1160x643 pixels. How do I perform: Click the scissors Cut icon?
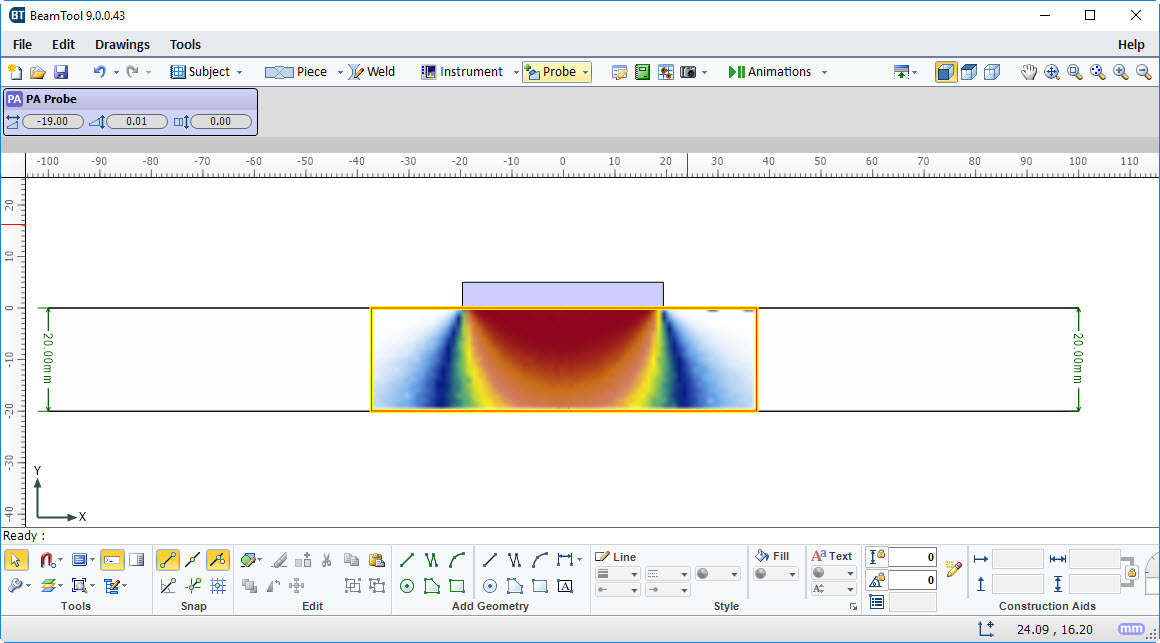pyautogui.click(x=326, y=560)
